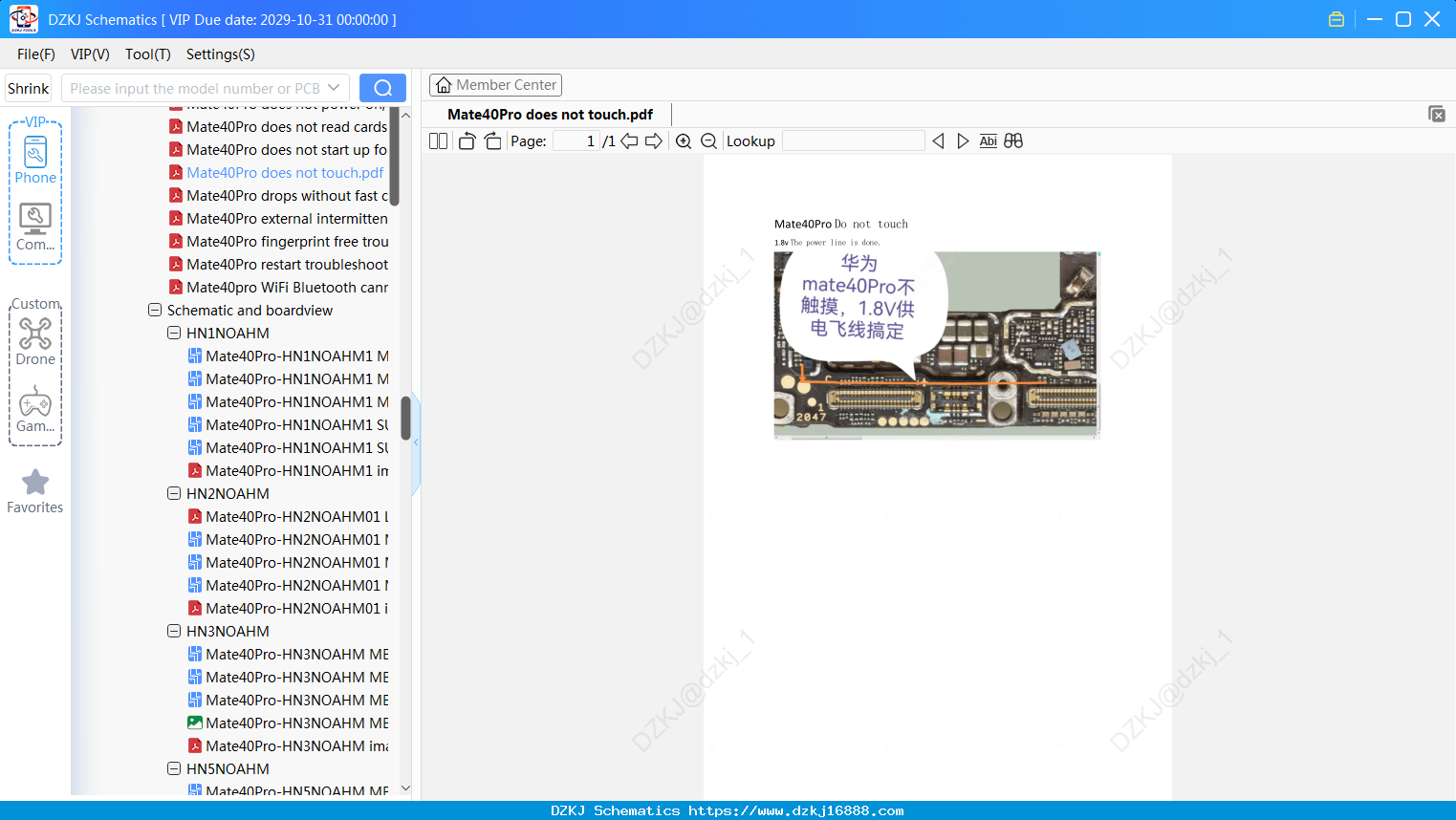Open Favorites
This screenshot has width=1456, height=820.
(35, 491)
